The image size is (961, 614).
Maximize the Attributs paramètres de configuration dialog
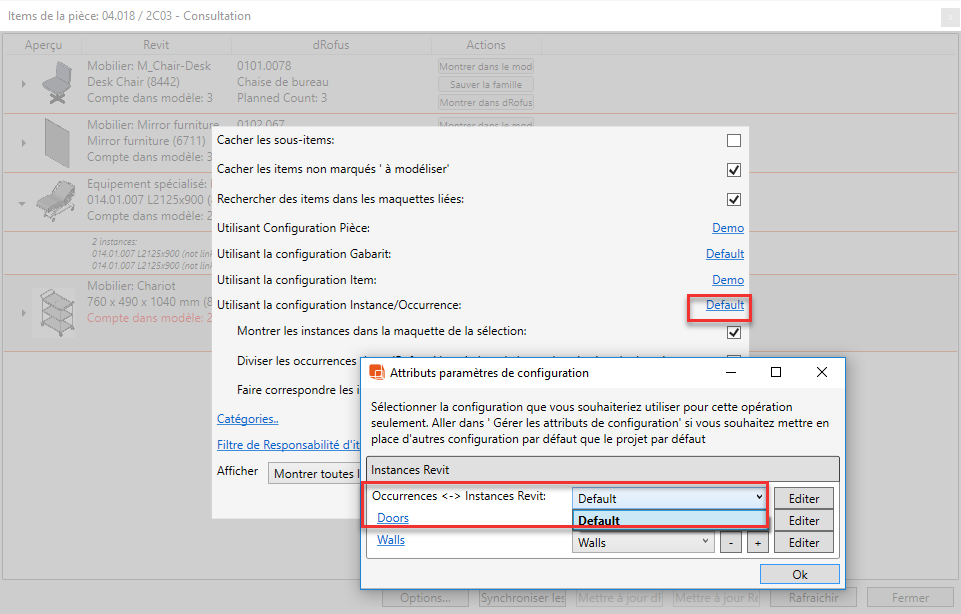coord(776,372)
